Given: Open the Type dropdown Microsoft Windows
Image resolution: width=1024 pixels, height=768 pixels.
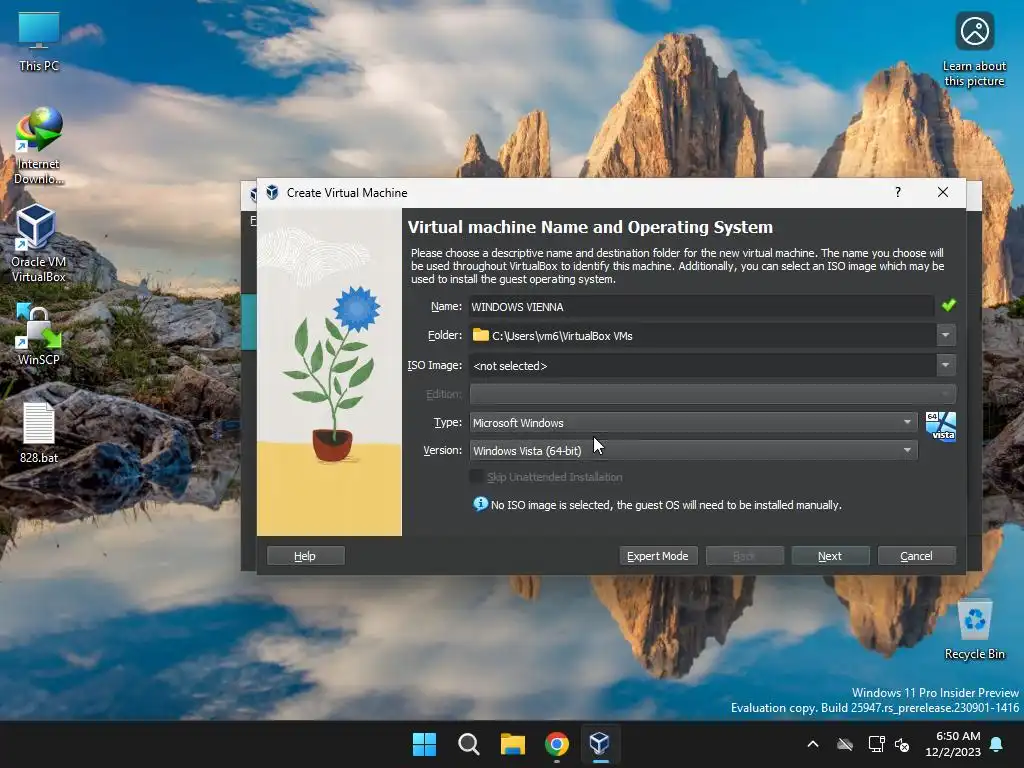Looking at the screenshot, I should pyautogui.click(x=694, y=423).
